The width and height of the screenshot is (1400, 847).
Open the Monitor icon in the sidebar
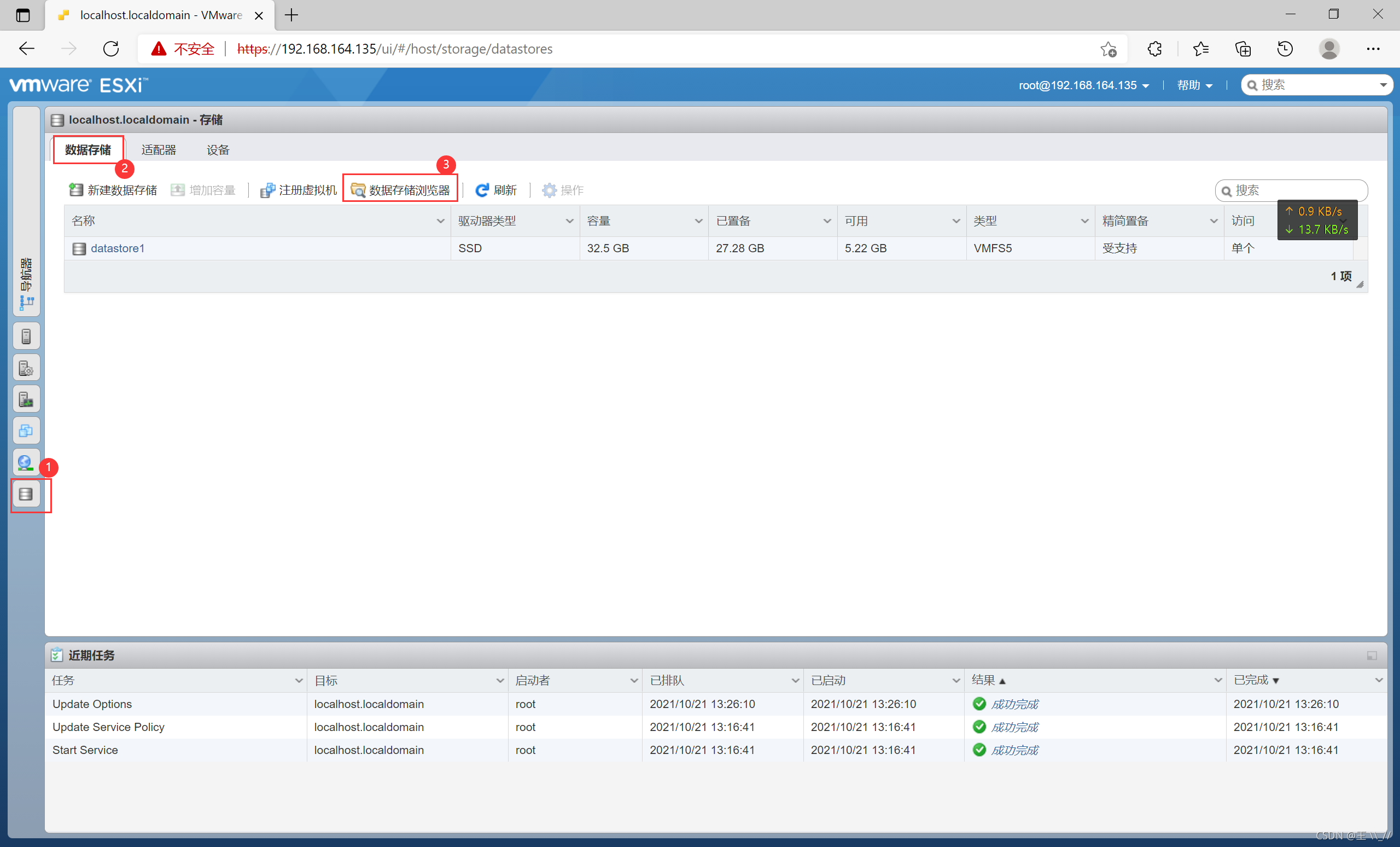26,399
